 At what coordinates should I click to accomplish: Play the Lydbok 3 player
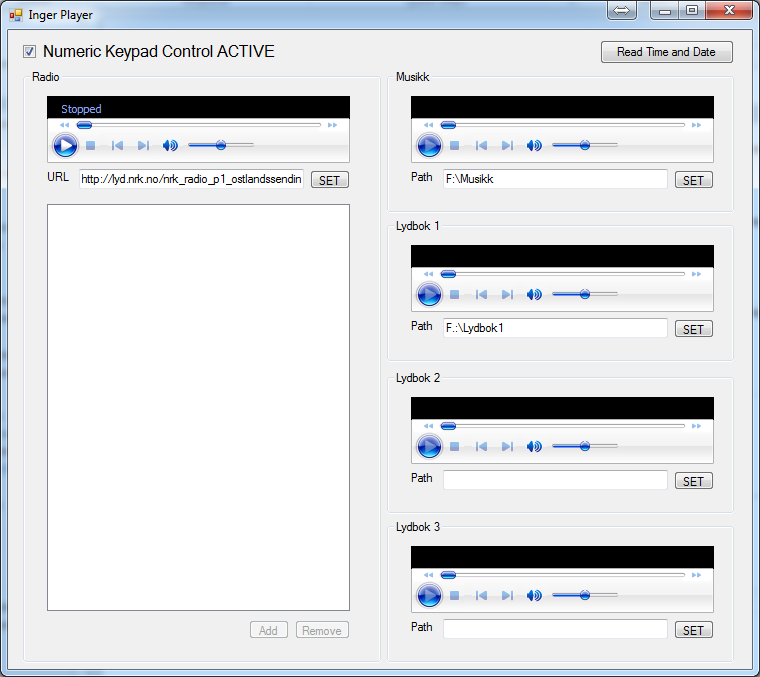tap(429, 595)
